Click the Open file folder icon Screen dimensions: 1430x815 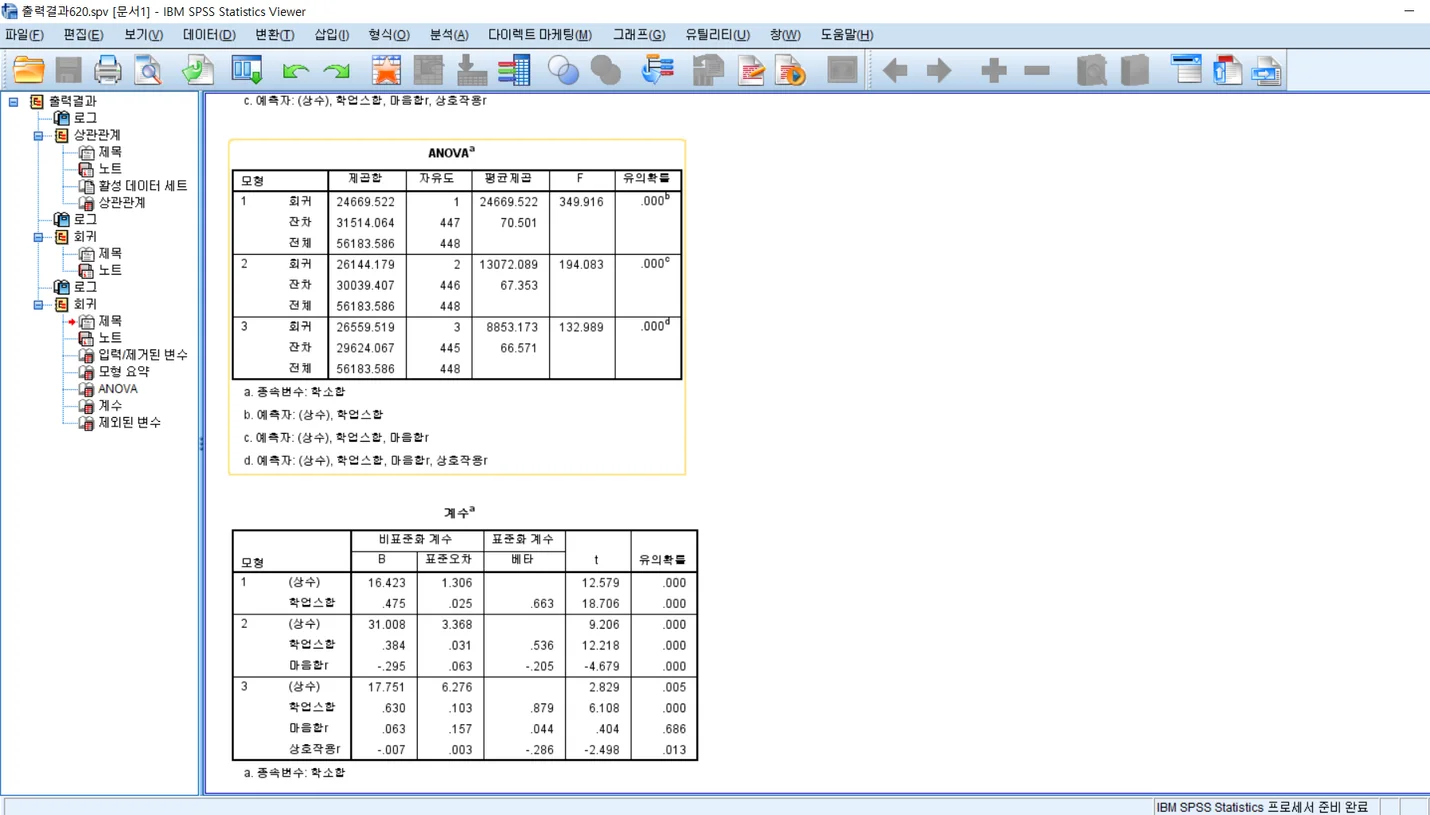click(29, 70)
